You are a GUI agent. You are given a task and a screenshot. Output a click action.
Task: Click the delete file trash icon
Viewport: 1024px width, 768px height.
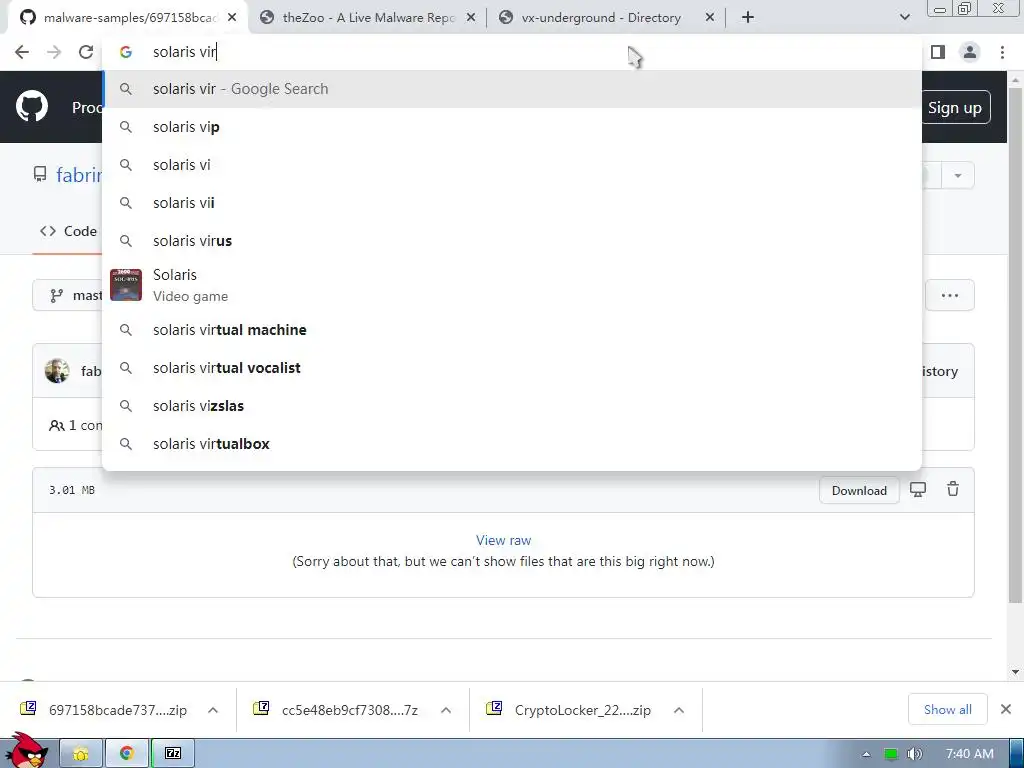(953, 489)
